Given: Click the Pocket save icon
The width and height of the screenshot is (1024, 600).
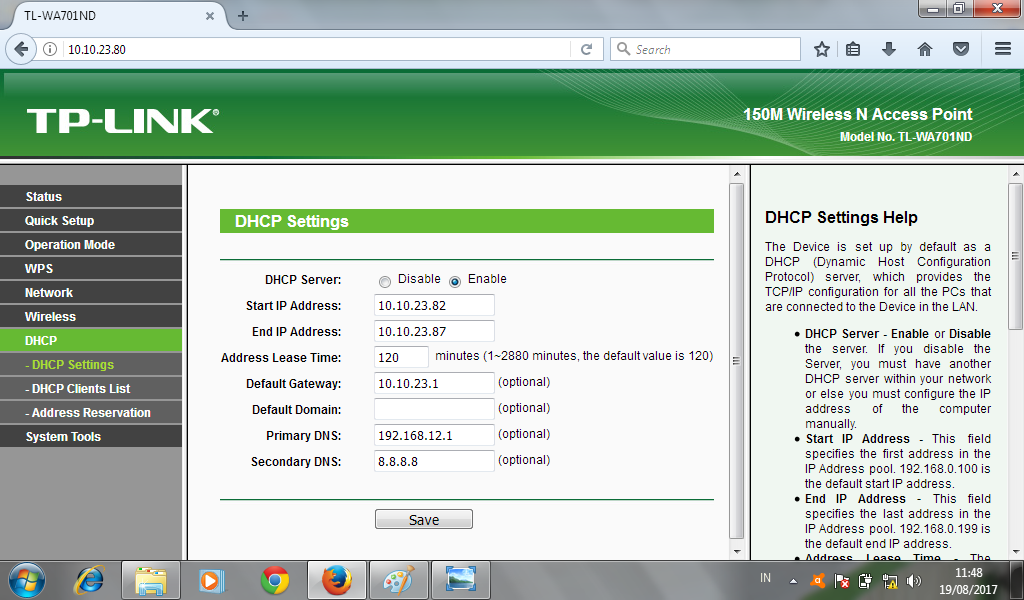Looking at the screenshot, I should 961,49.
